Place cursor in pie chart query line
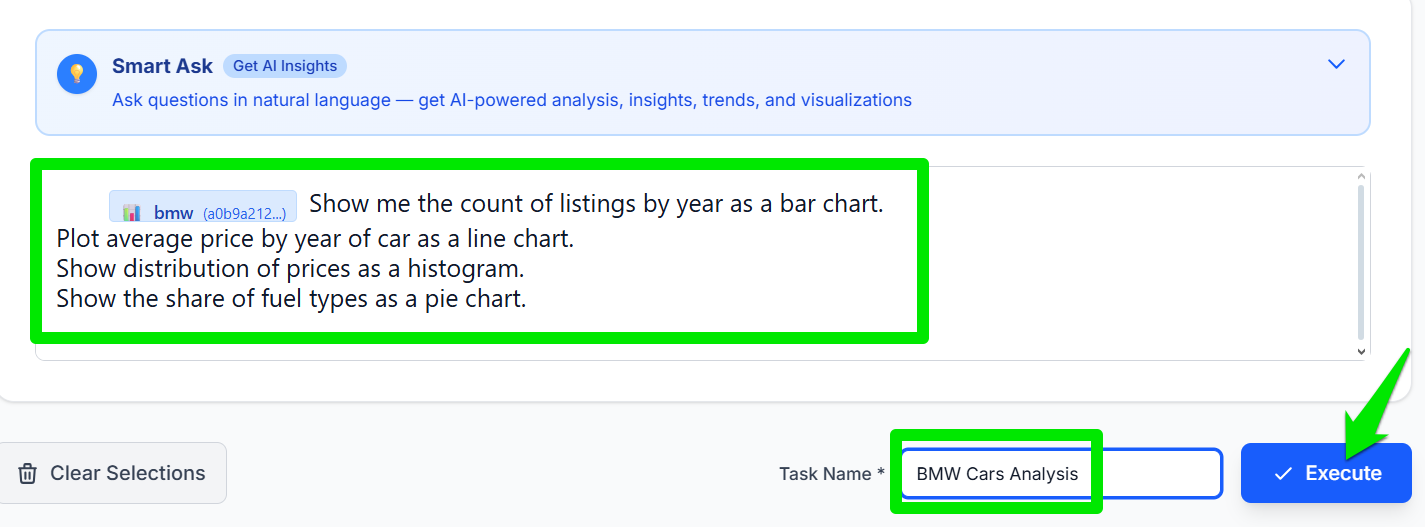 click(291, 298)
